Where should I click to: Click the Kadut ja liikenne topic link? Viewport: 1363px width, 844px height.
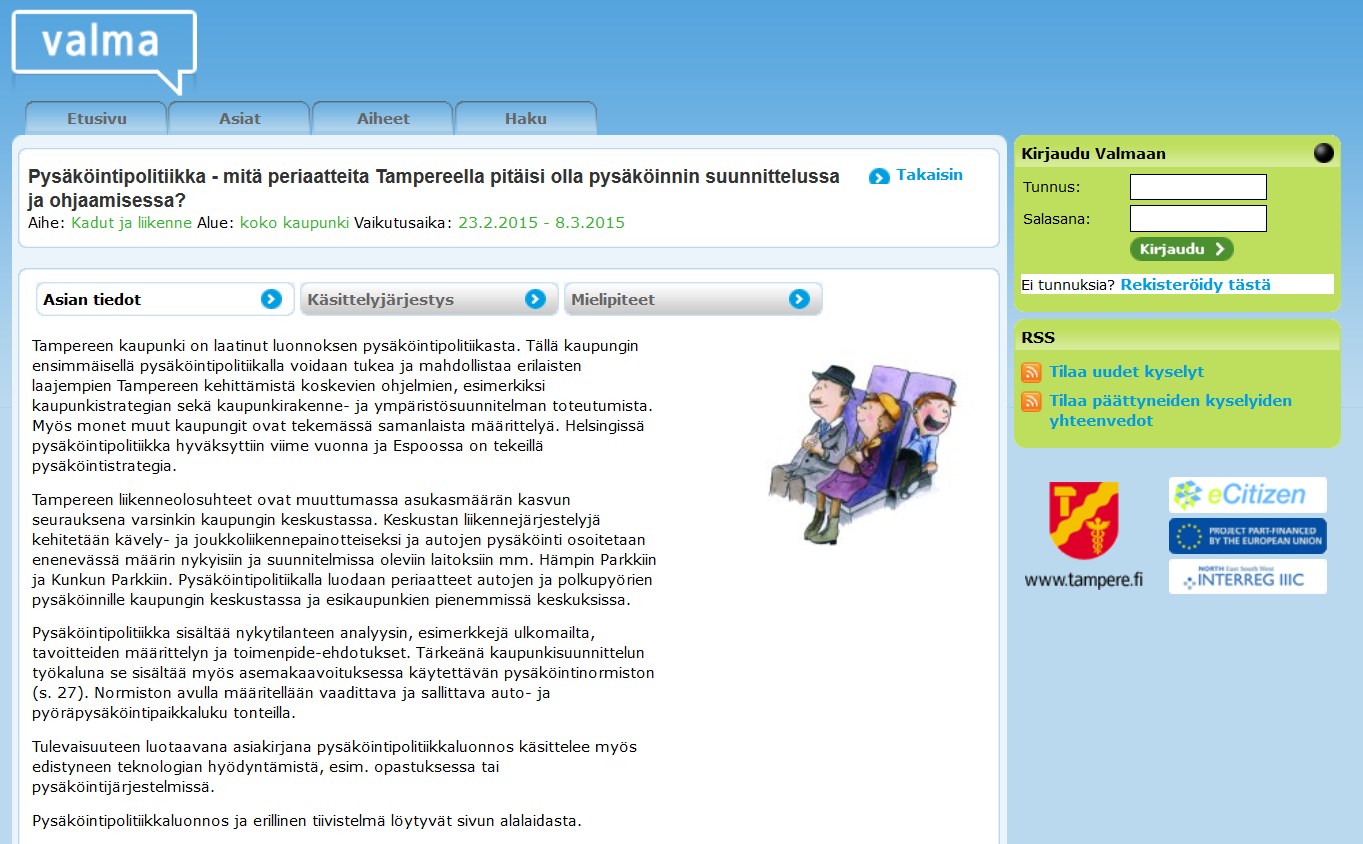click(x=131, y=223)
